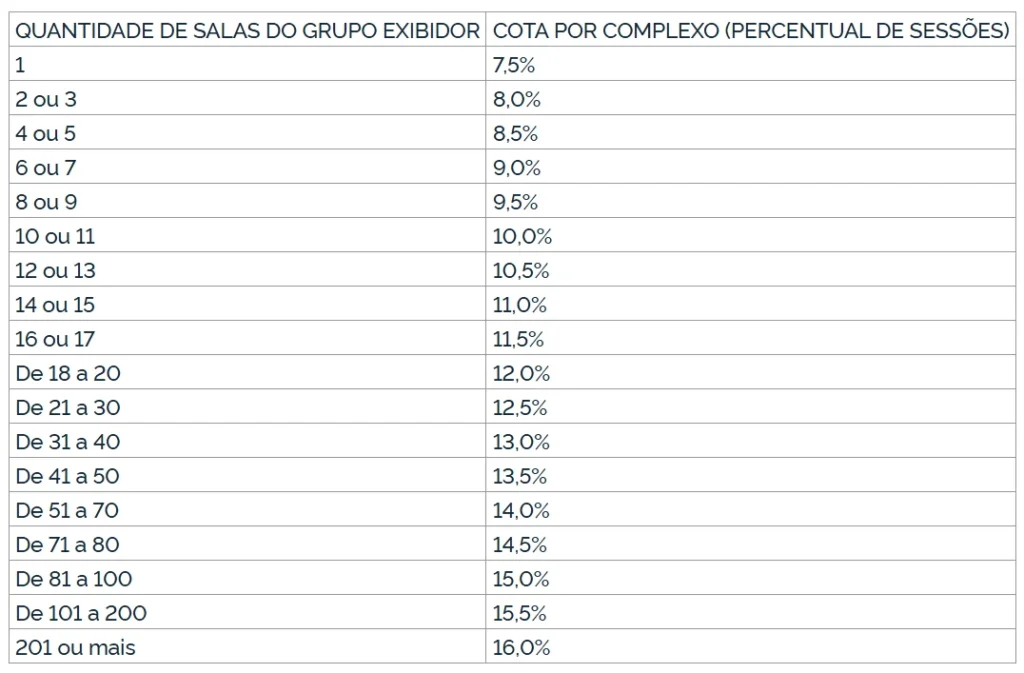Click the '14 ou 15' cell

pos(56,305)
